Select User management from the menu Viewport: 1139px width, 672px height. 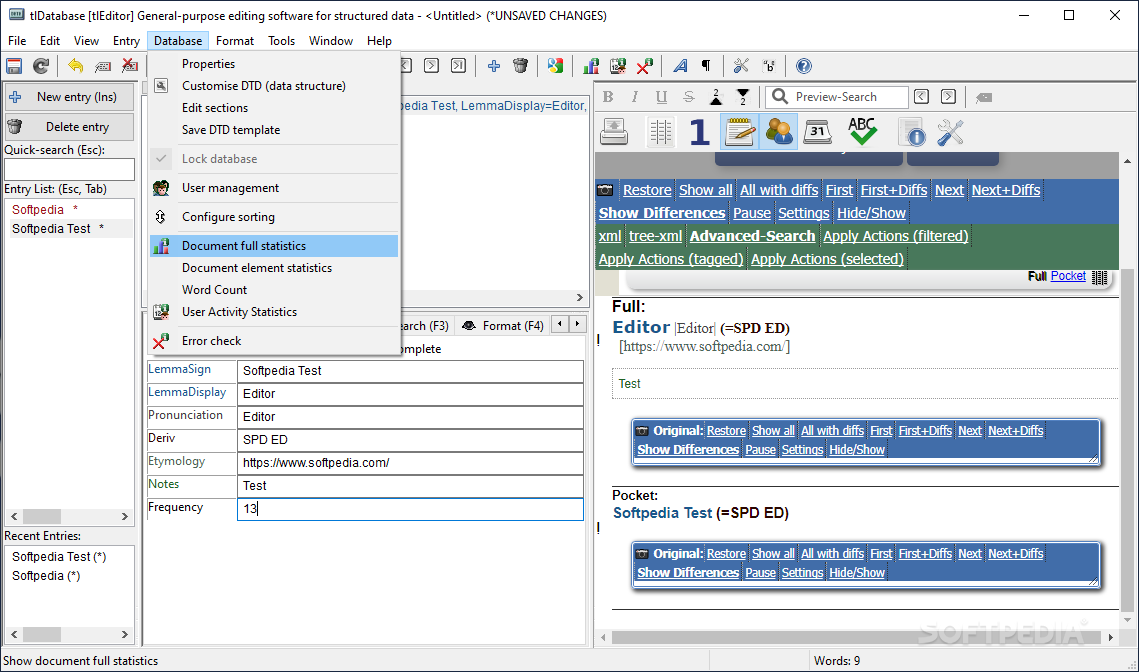pyautogui.click(x=274, y=187)
